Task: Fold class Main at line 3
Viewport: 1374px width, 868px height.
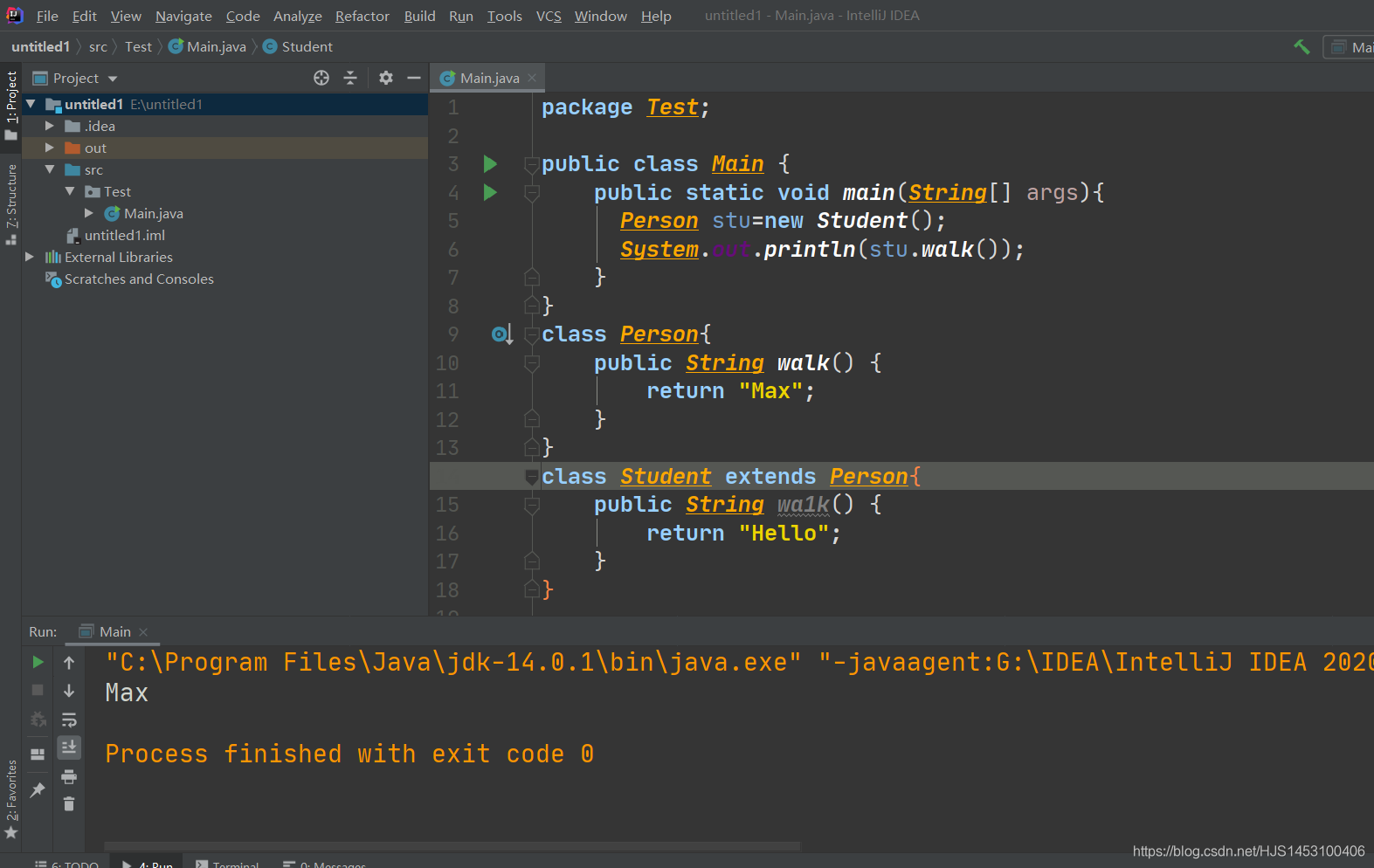Action: [531, 164]
